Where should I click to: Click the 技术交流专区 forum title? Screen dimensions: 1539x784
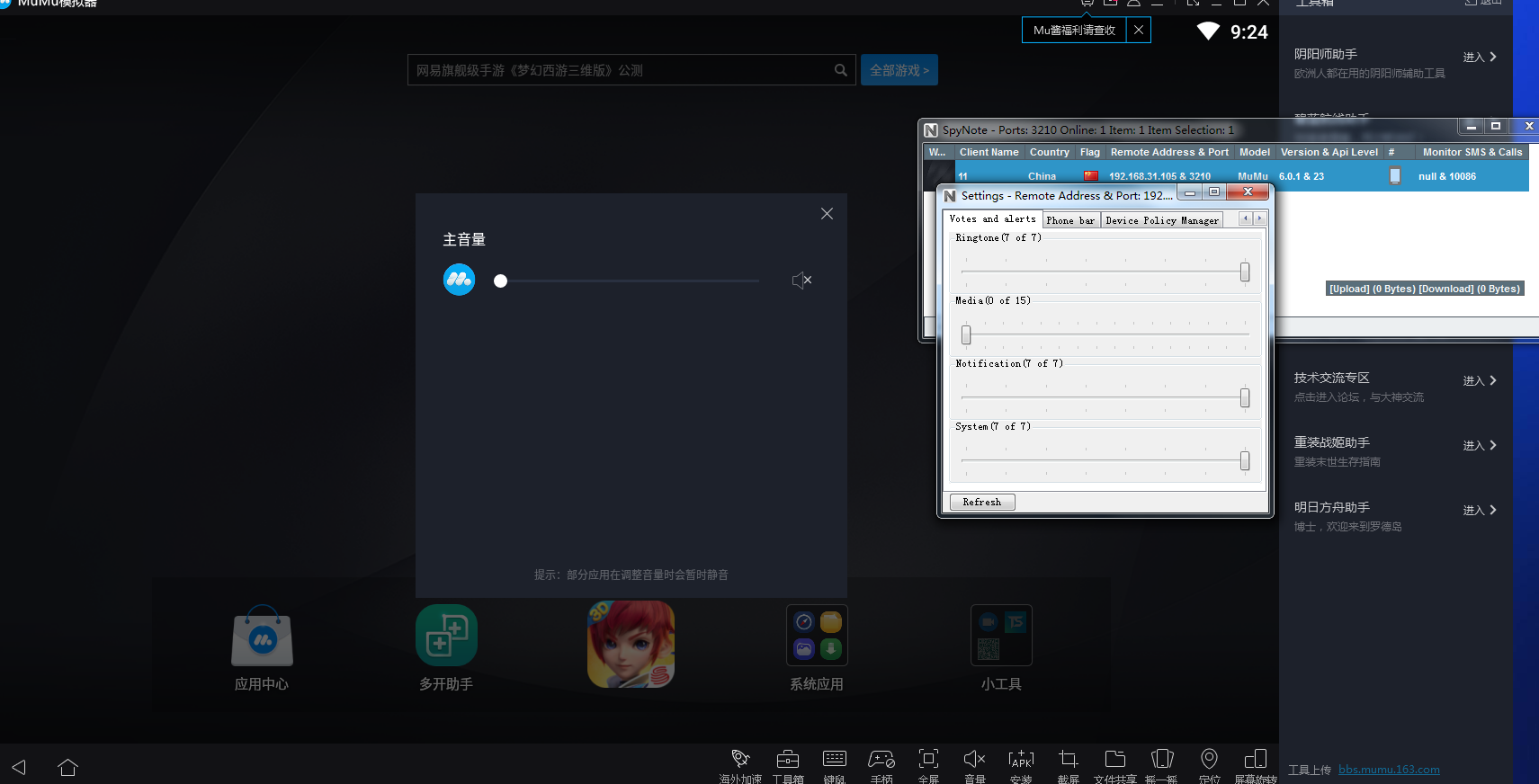point(1332,378)
